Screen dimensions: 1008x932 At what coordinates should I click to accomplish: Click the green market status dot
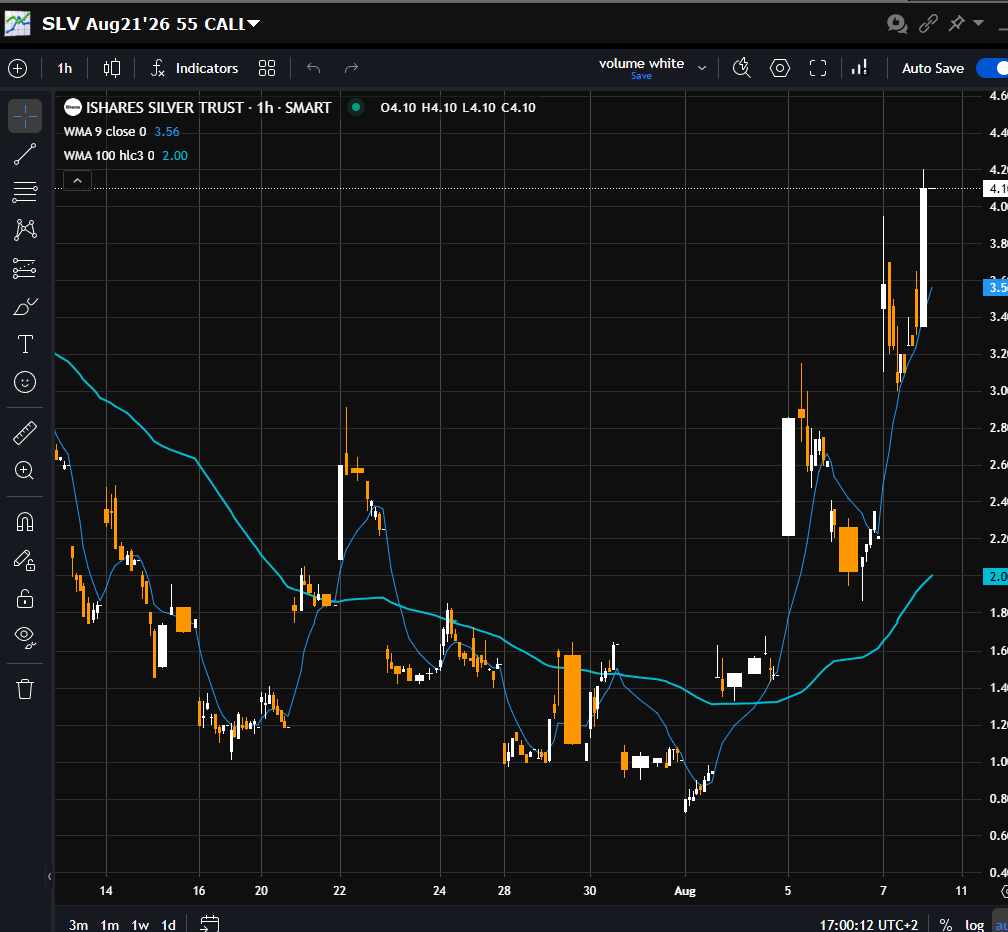coord(356,107)
